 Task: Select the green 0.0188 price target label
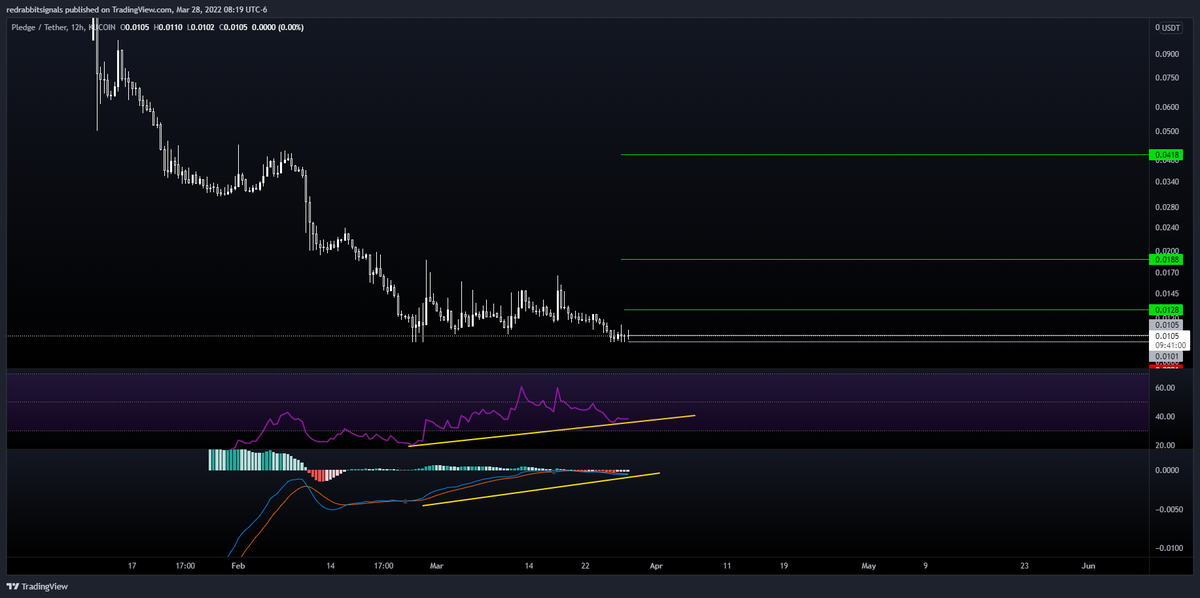[1167, 259]
